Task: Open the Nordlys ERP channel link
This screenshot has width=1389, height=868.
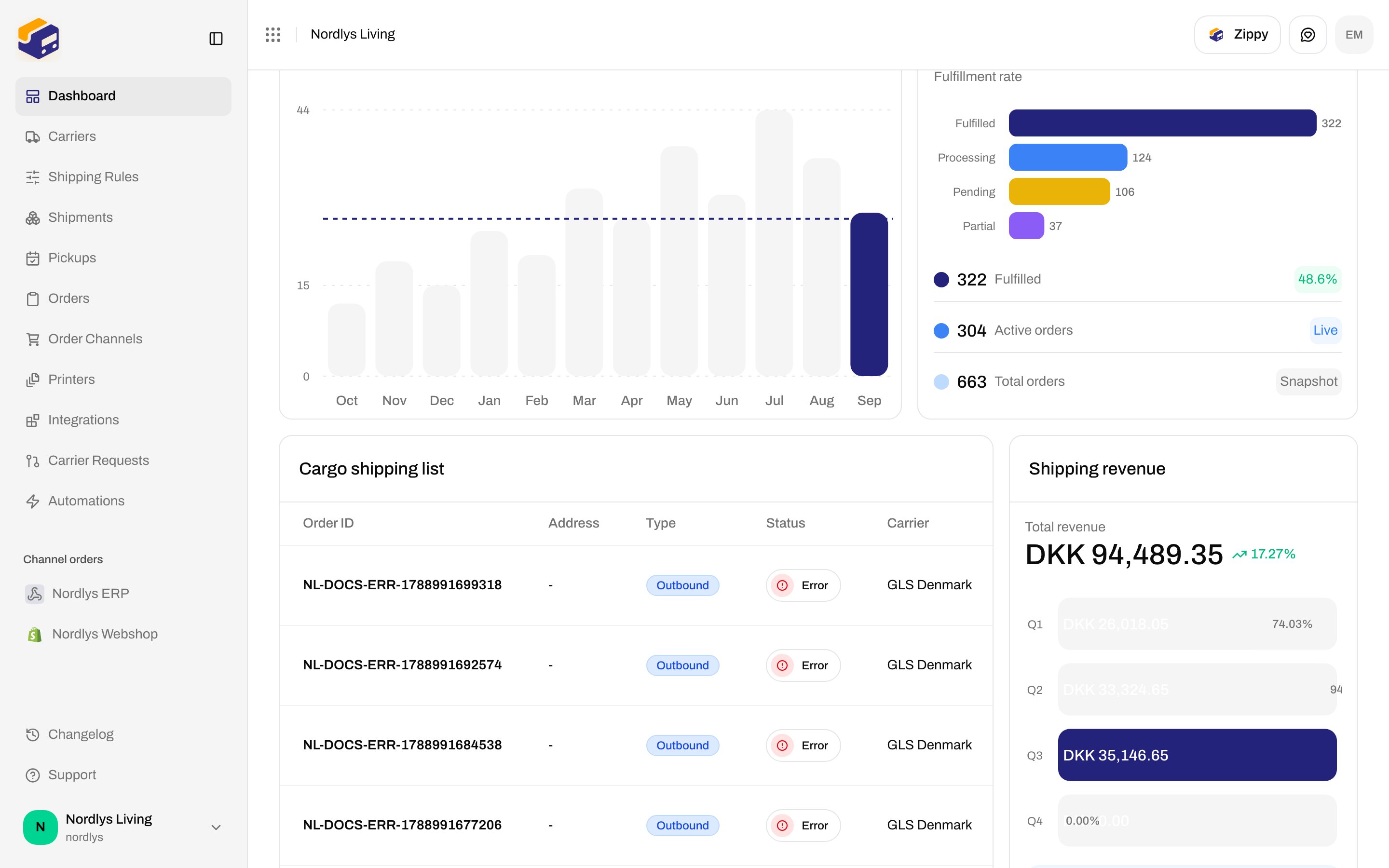Action: click(x=123, y=594)
